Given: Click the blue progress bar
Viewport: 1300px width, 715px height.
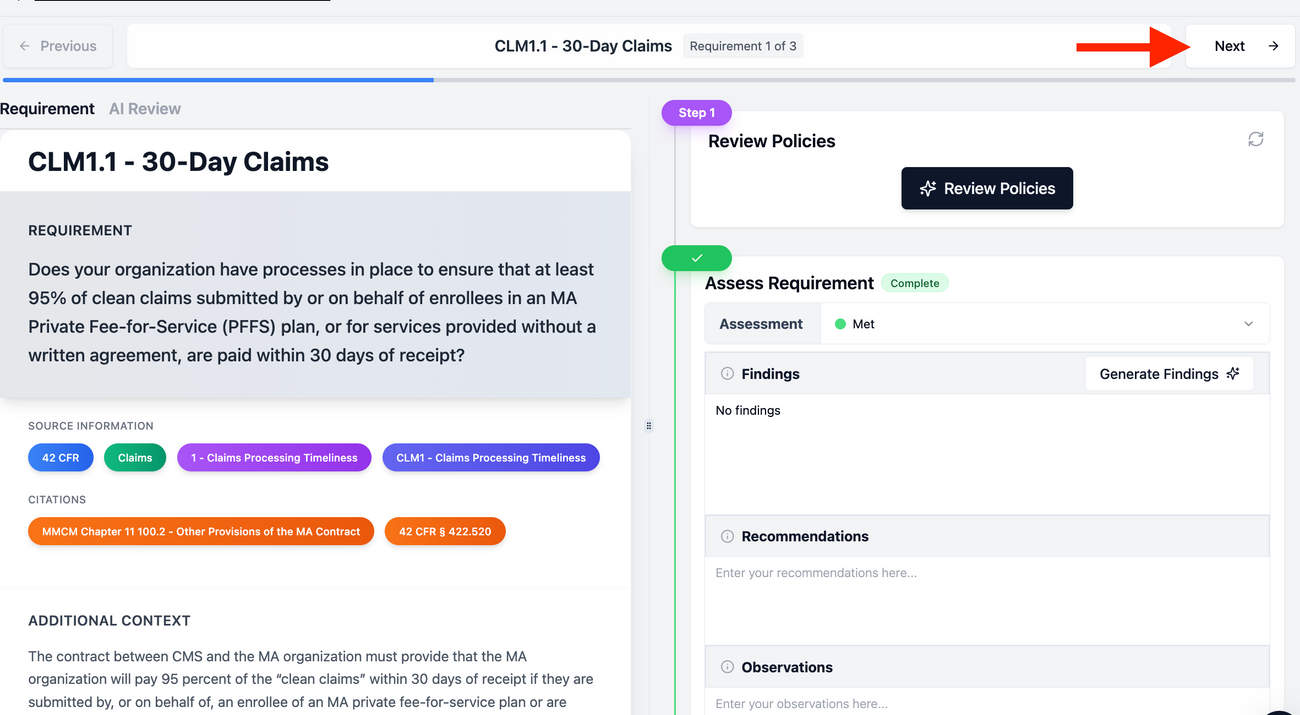Looking at the screenshot, I should click(x=218, y=80).
